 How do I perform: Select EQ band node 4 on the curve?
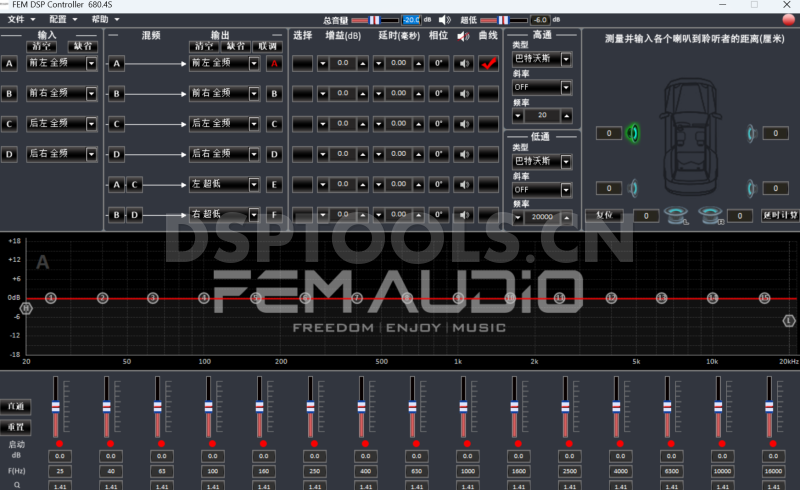[204, 298]
